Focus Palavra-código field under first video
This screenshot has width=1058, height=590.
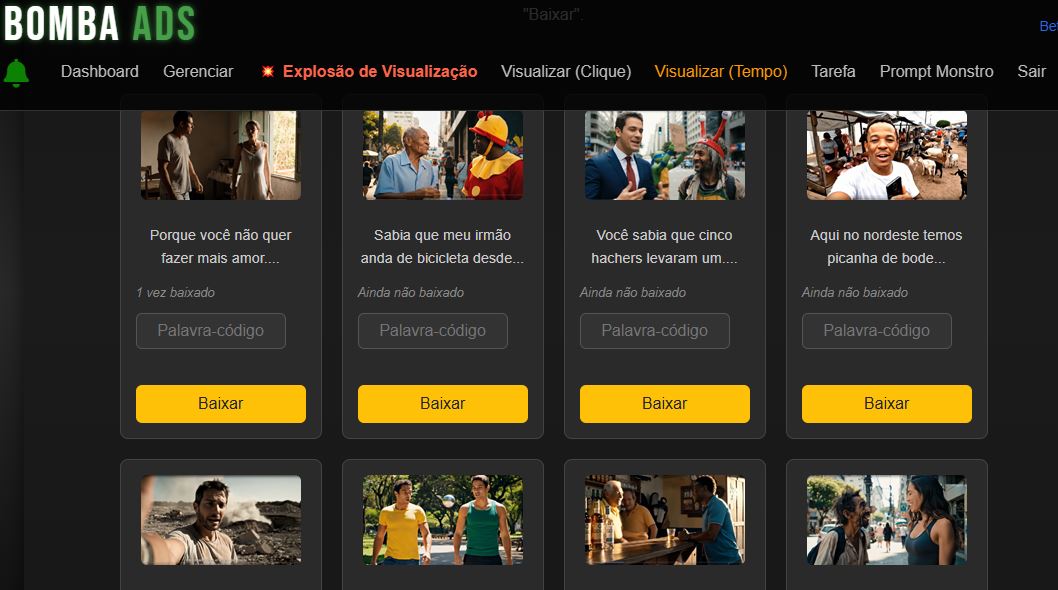coord(211,331)
